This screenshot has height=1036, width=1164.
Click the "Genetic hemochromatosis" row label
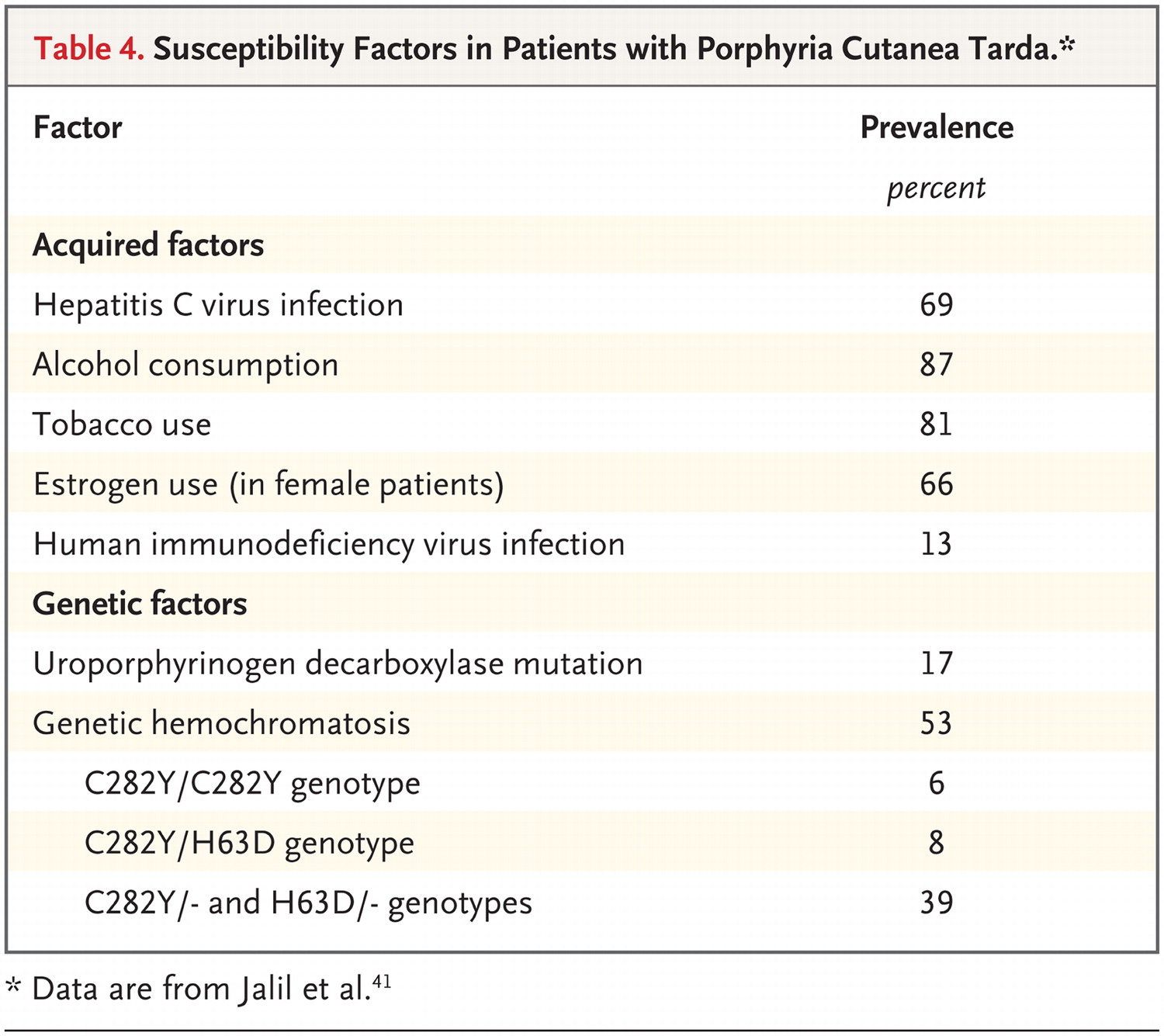tap(221, 723)
